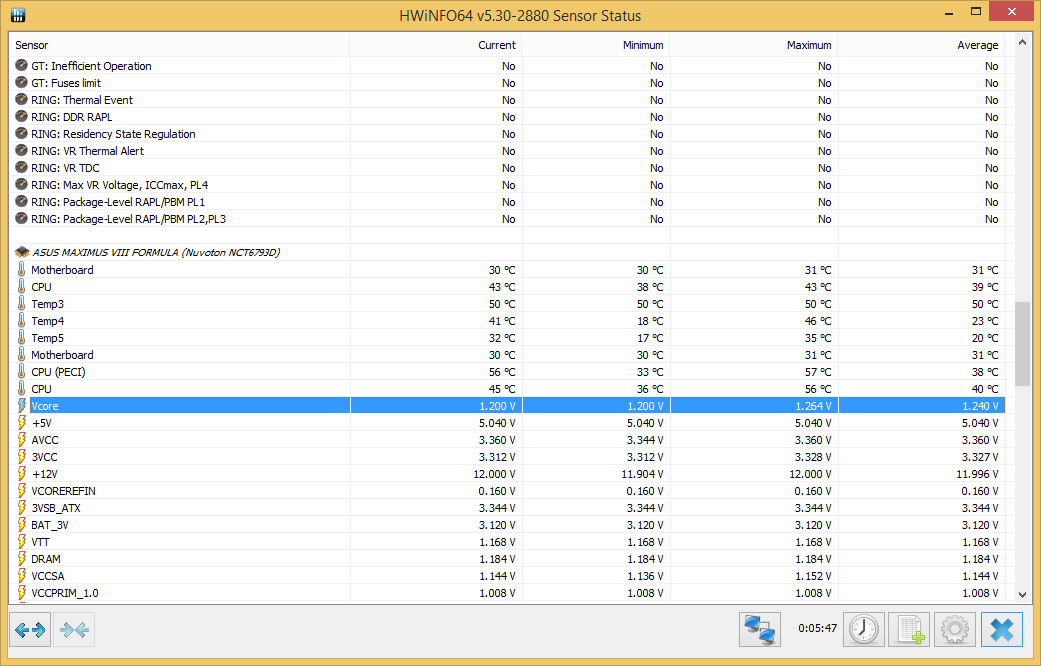Viewport: 1041px width, 666px height.
Task: Click the Maximum column header
Action: tap(754, 45)
